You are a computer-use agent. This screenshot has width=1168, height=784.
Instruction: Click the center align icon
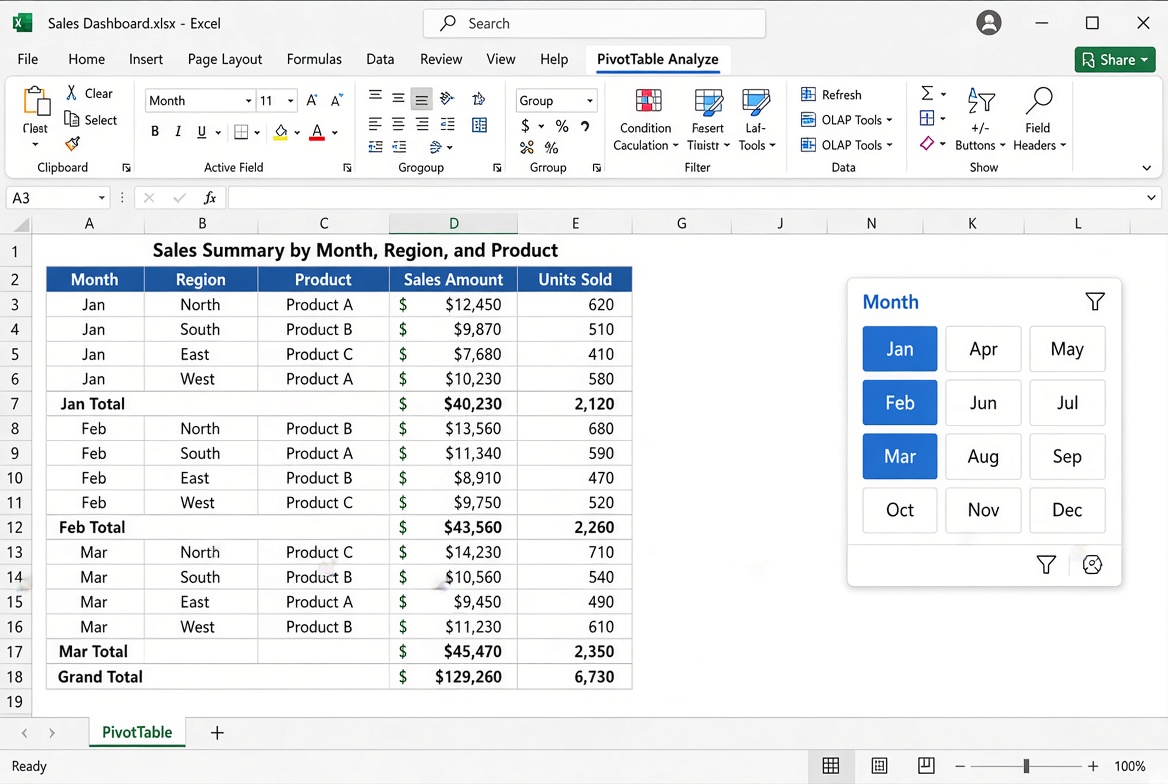[x=399, y=124]
